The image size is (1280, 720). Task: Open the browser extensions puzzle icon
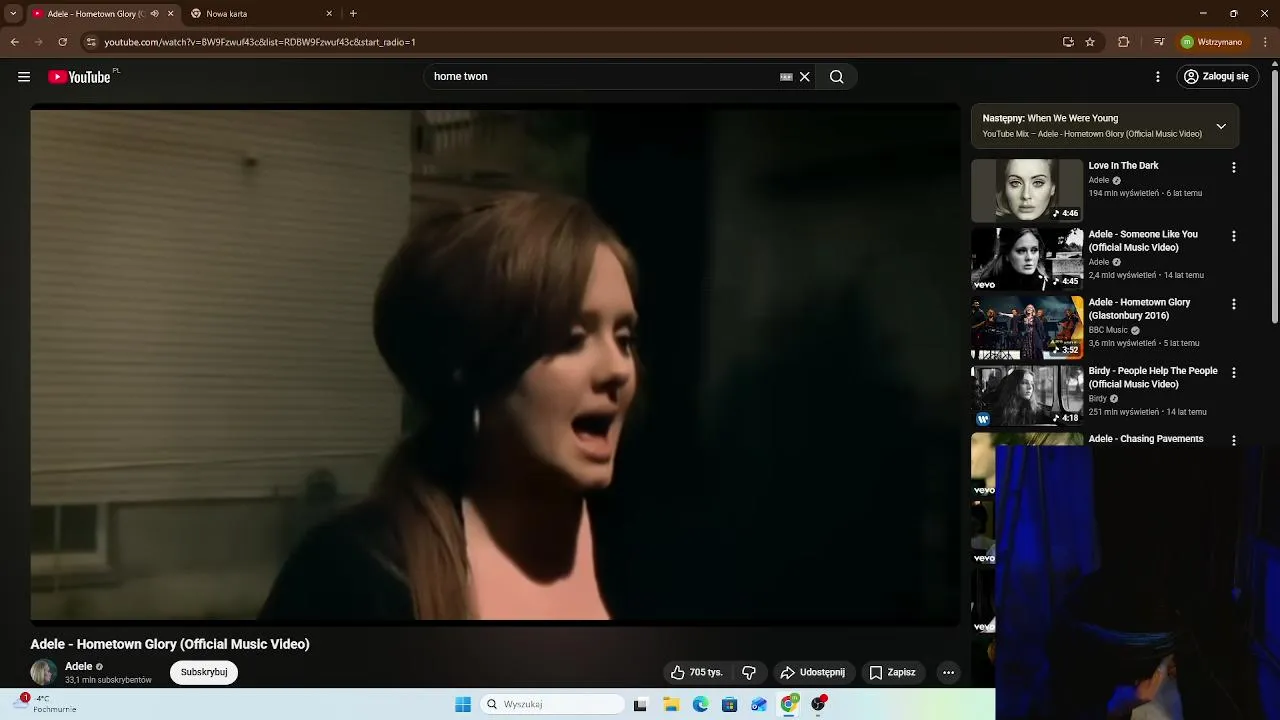1123,42
